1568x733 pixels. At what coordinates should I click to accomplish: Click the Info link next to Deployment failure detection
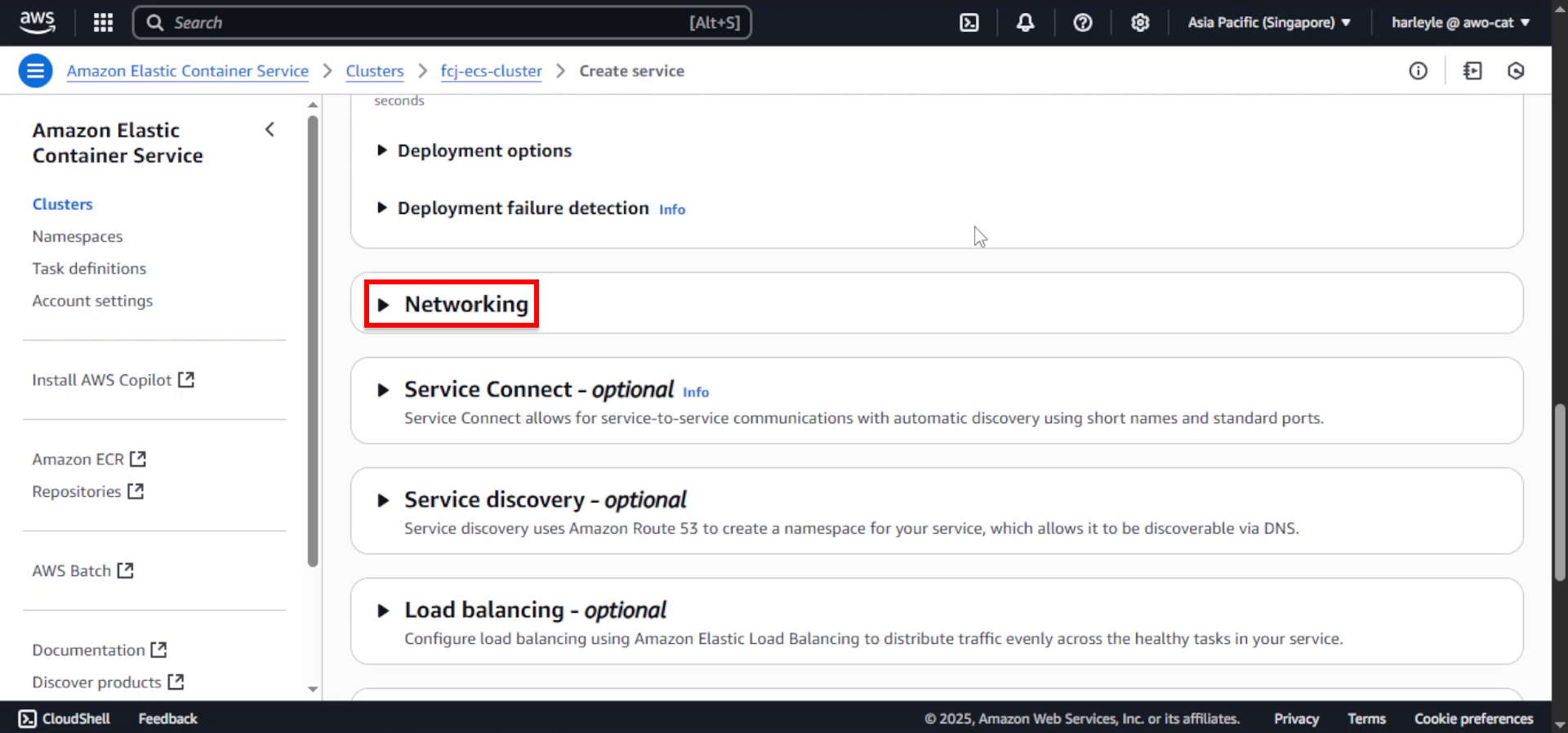(x=672, y=210)
